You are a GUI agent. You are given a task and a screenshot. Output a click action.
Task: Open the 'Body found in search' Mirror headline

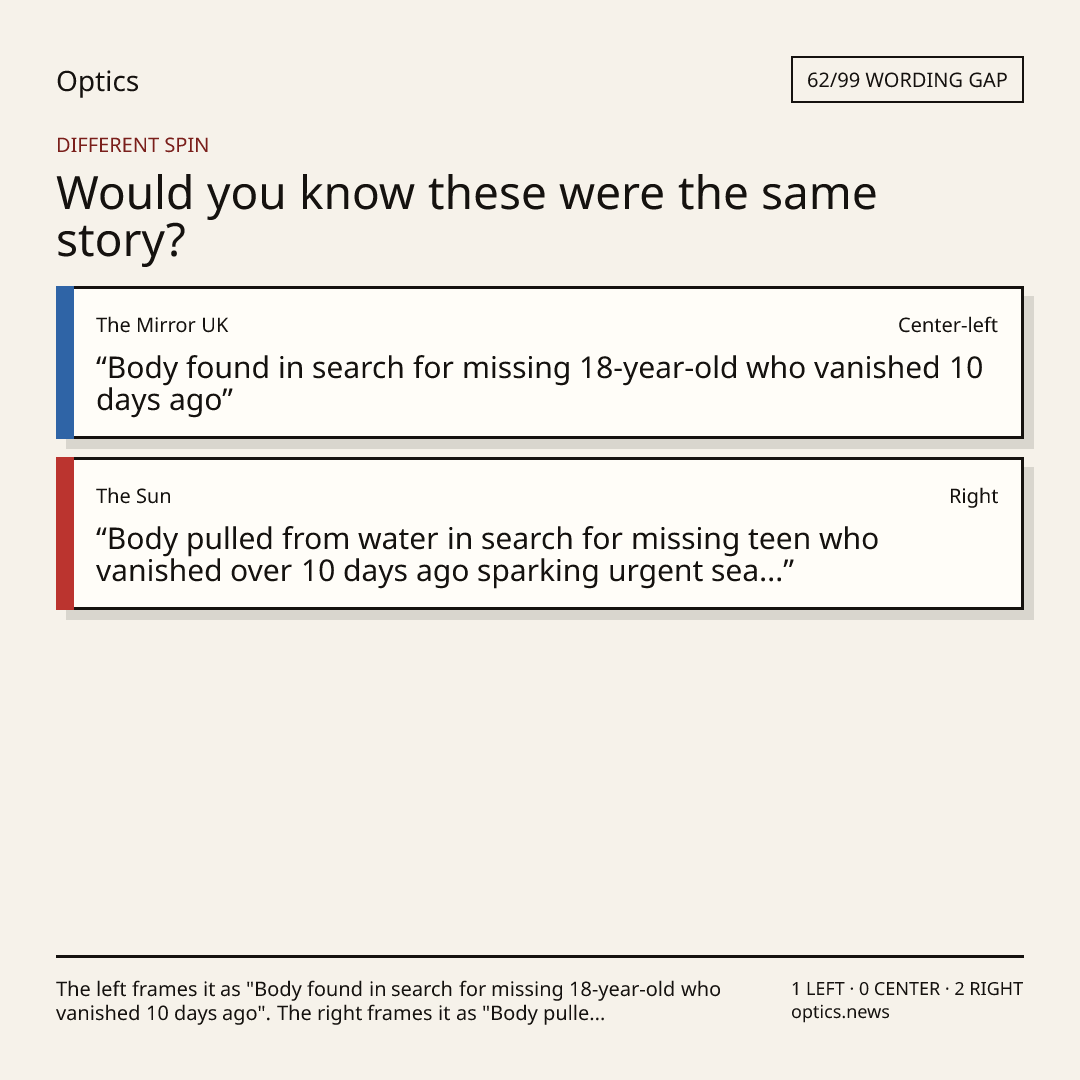(539, 383)
